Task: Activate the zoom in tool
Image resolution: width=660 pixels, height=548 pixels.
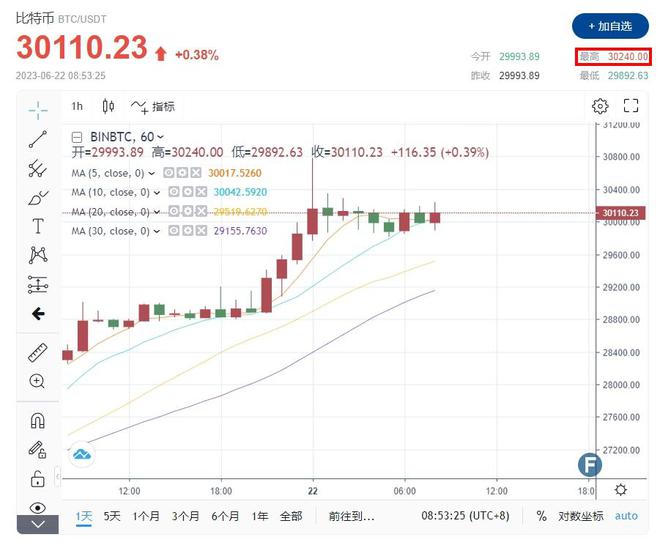Action: 38,381
